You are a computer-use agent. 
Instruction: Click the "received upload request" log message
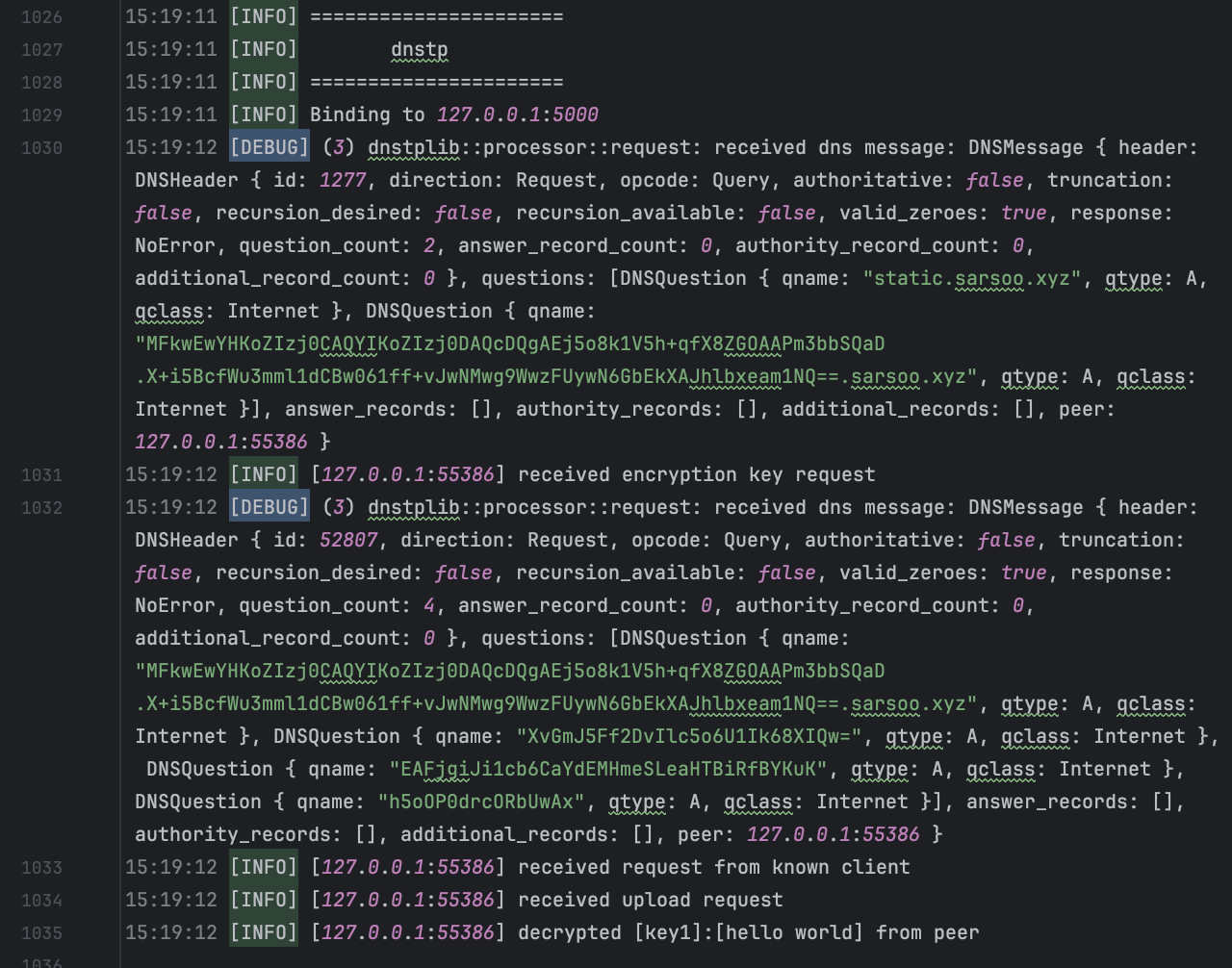(650, 901)
